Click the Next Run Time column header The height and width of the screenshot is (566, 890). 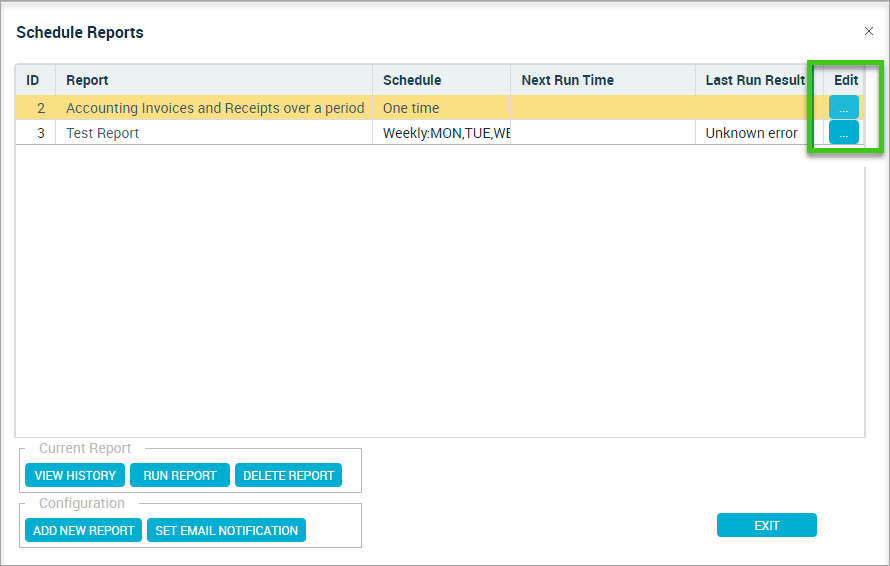pyautogui.click(x=603, y=80)
